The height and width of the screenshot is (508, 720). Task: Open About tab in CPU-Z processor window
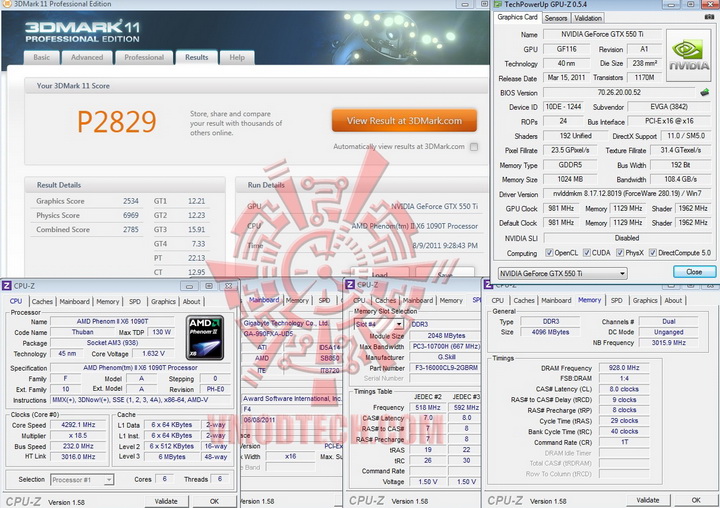tap(191, 301)
